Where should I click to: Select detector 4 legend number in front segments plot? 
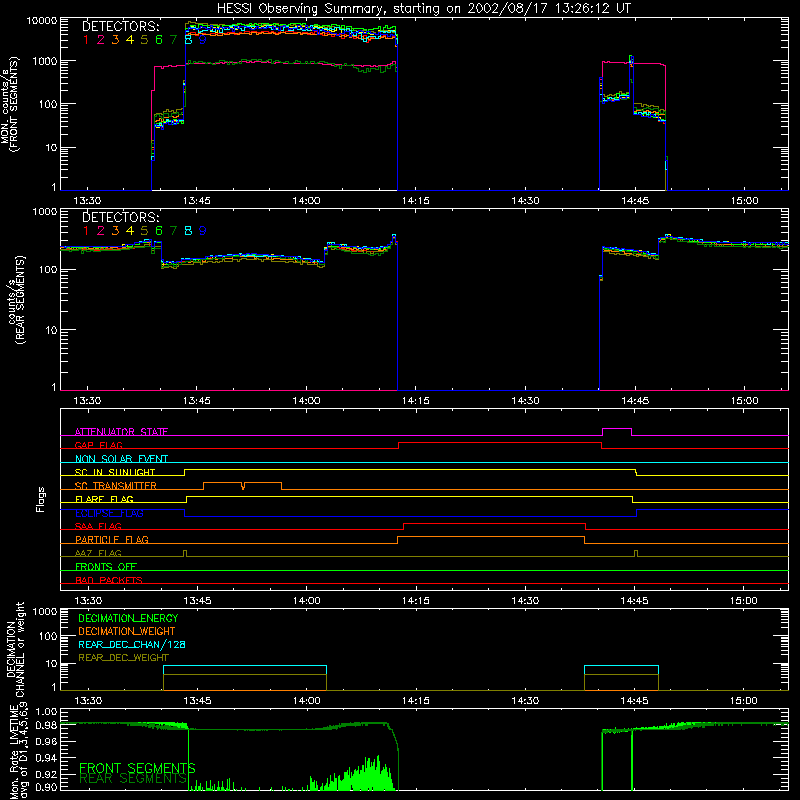point(130,40)
